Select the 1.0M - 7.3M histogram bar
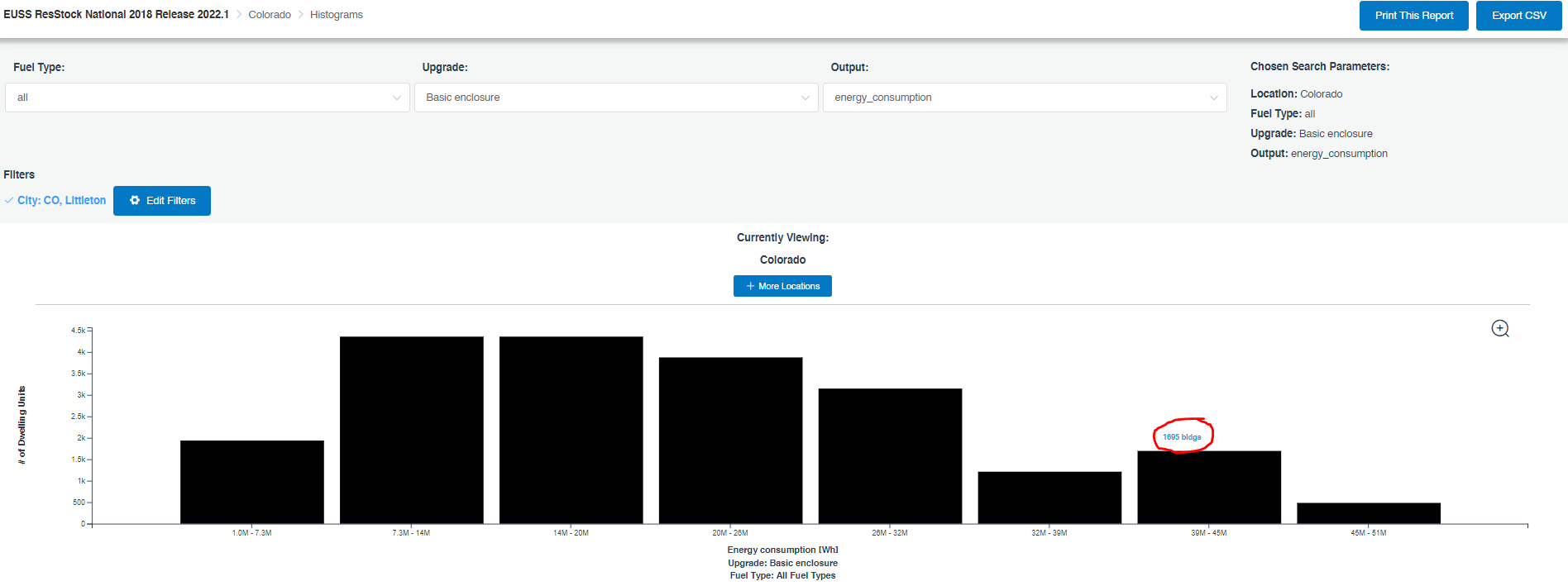The width and height of the screenshot is (1568, 586). [x=251, y=482]
